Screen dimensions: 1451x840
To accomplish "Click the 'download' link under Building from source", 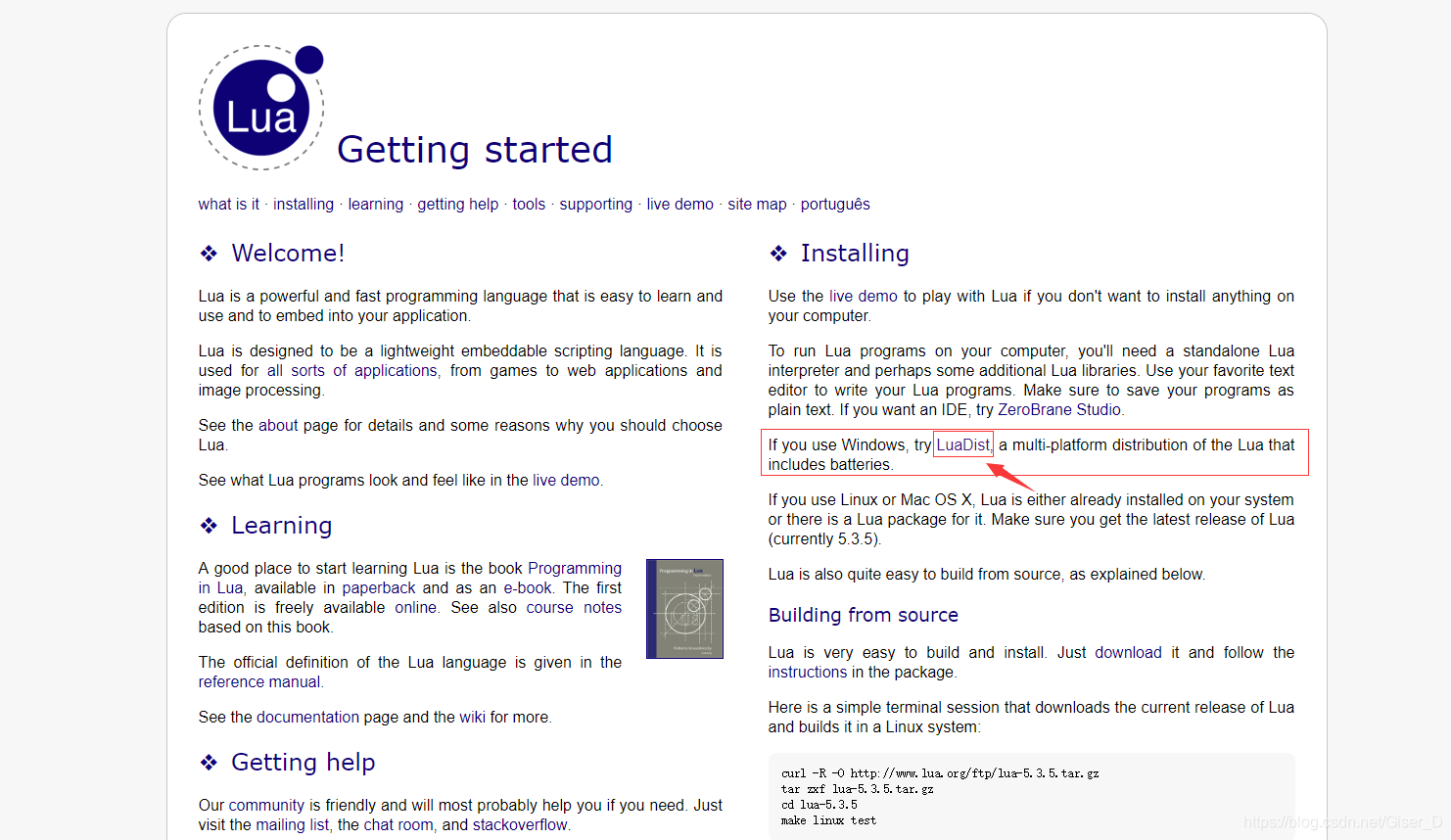I will 1128,652.
